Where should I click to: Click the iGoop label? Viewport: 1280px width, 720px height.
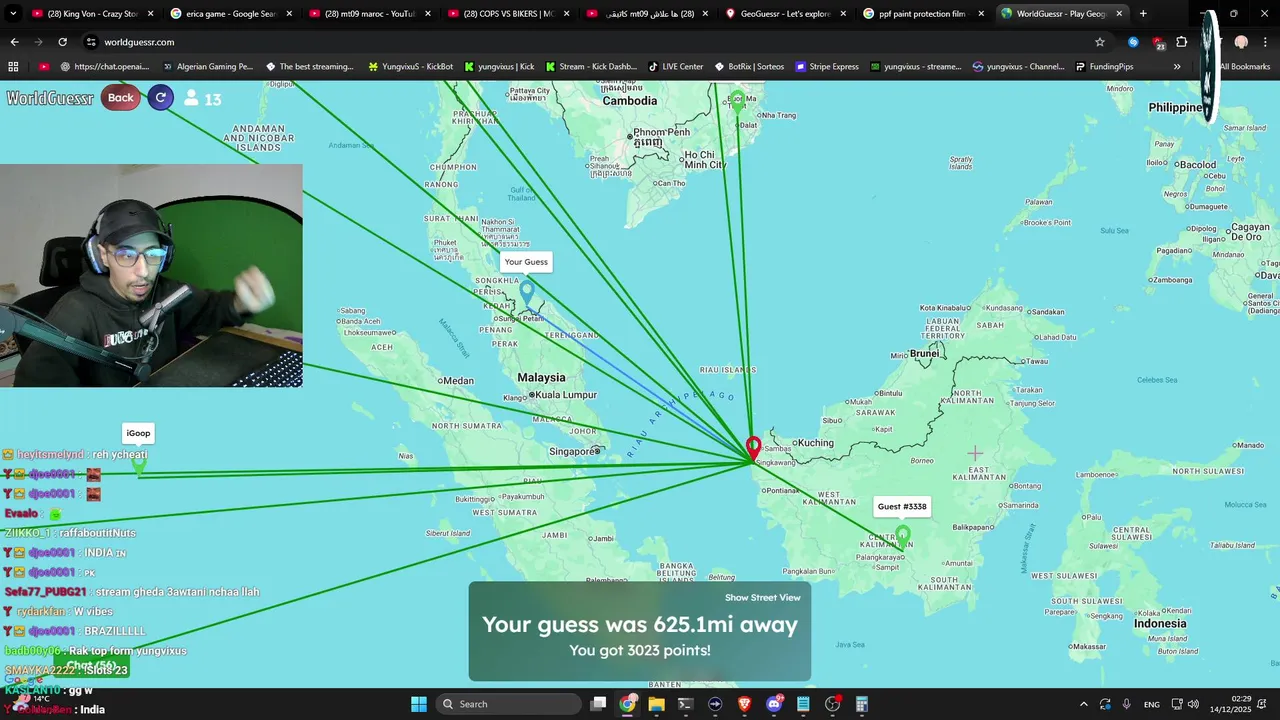coord(138,433)
